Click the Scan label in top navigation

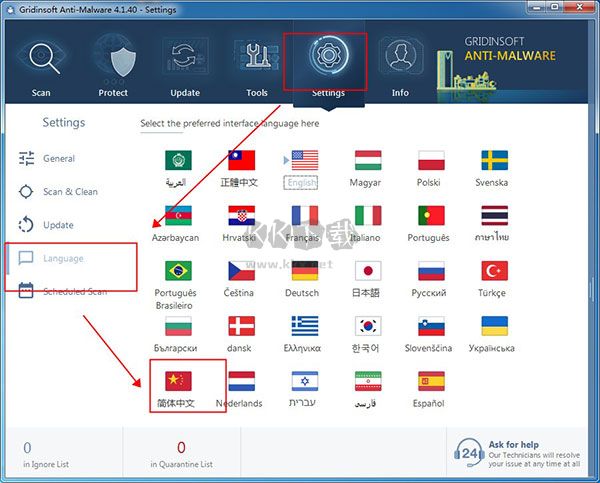[41, 93]
